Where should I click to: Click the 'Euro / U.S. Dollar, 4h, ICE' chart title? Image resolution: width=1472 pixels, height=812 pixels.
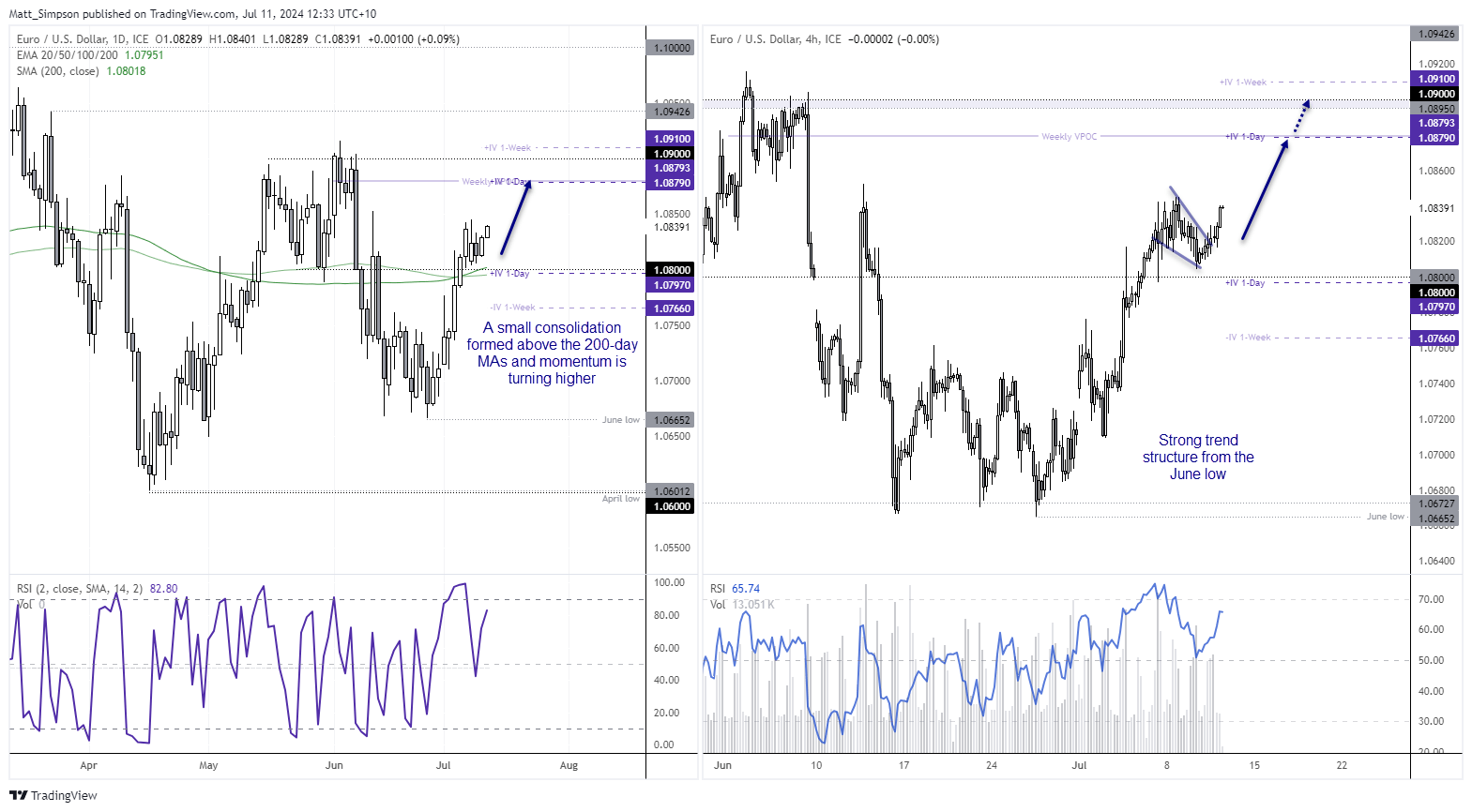click(776, 39)
